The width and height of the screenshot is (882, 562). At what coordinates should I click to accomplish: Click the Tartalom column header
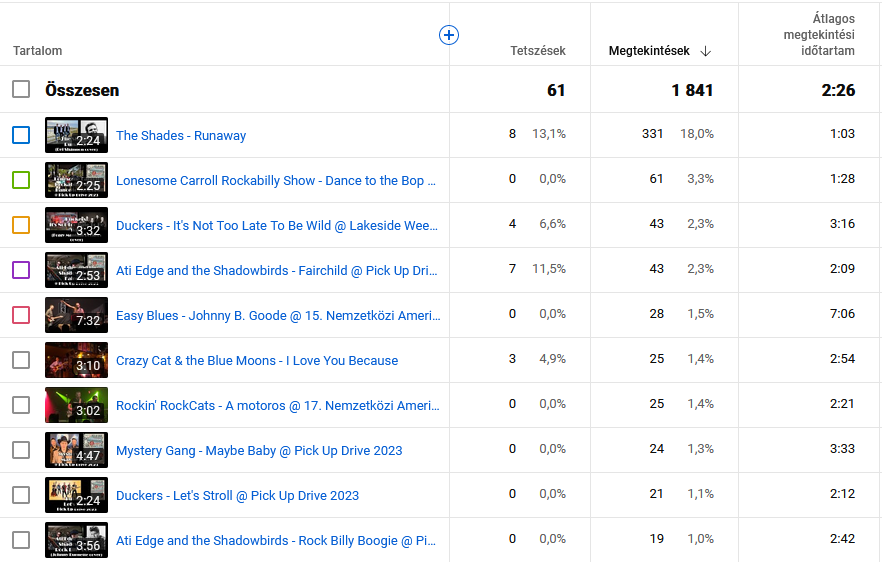tap(38, 51)
